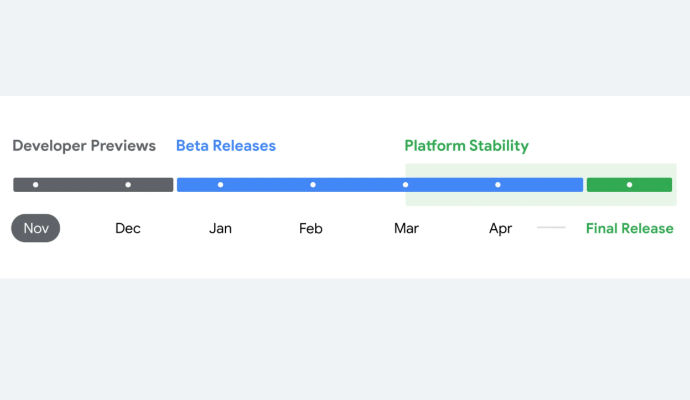This screenshot has width=690, height=400.
Task: Click the dark gray Developer Previews bar
Action: click(93, 185)
